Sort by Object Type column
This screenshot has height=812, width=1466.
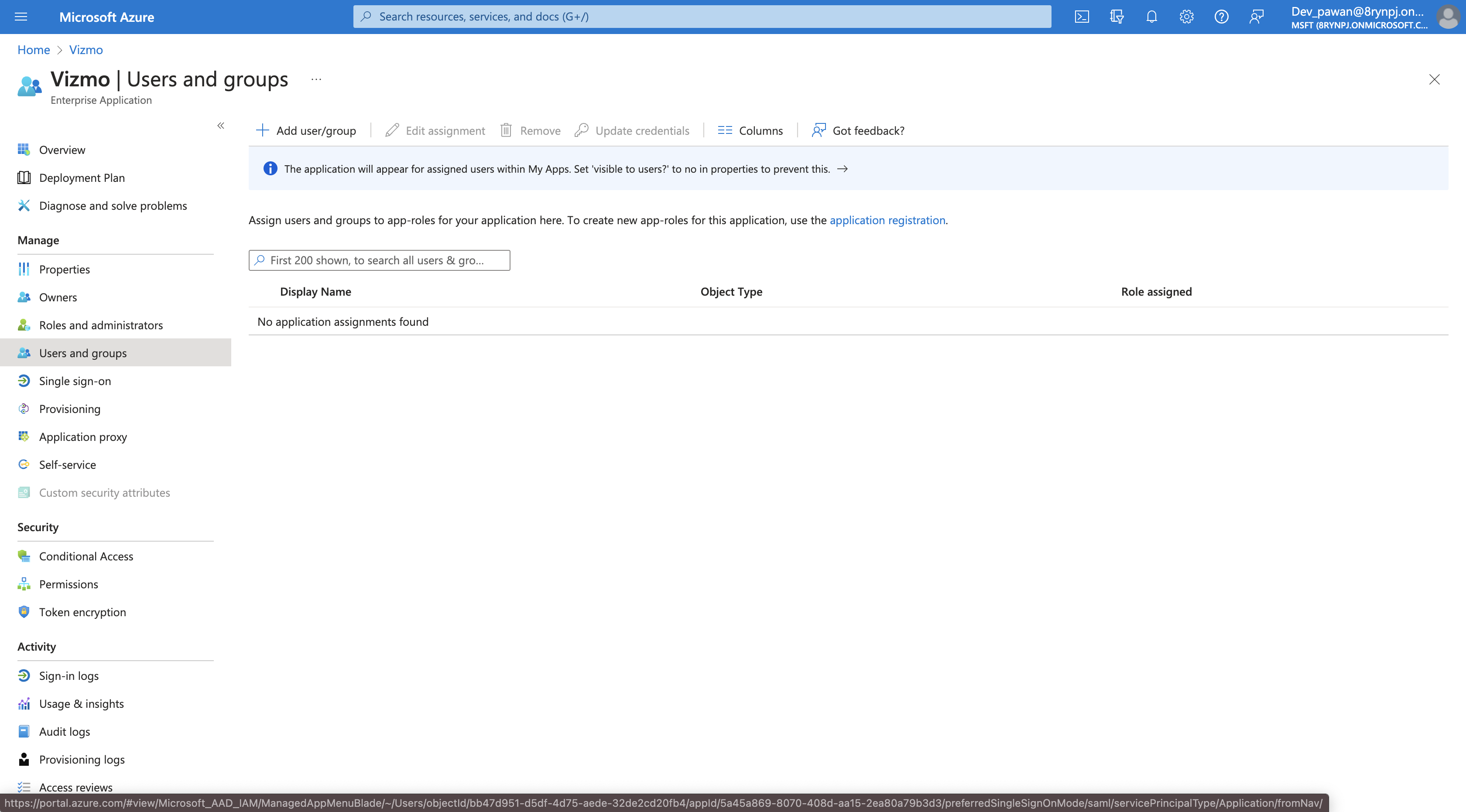pos(731,292)
